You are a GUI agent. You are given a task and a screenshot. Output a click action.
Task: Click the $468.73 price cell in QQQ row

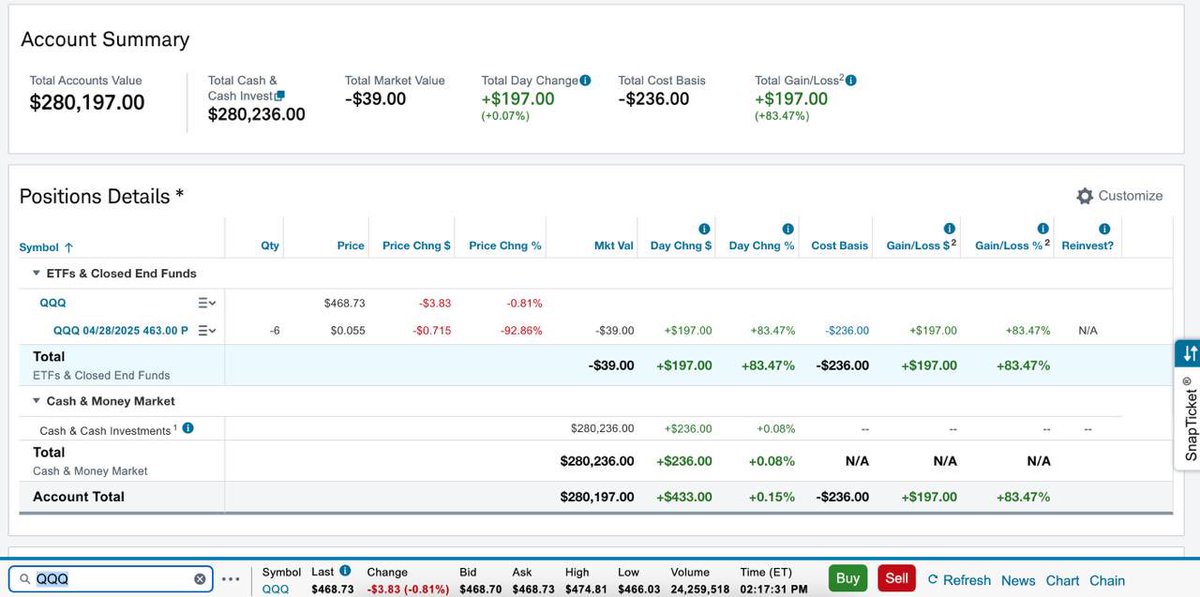(x=344, y=302)
